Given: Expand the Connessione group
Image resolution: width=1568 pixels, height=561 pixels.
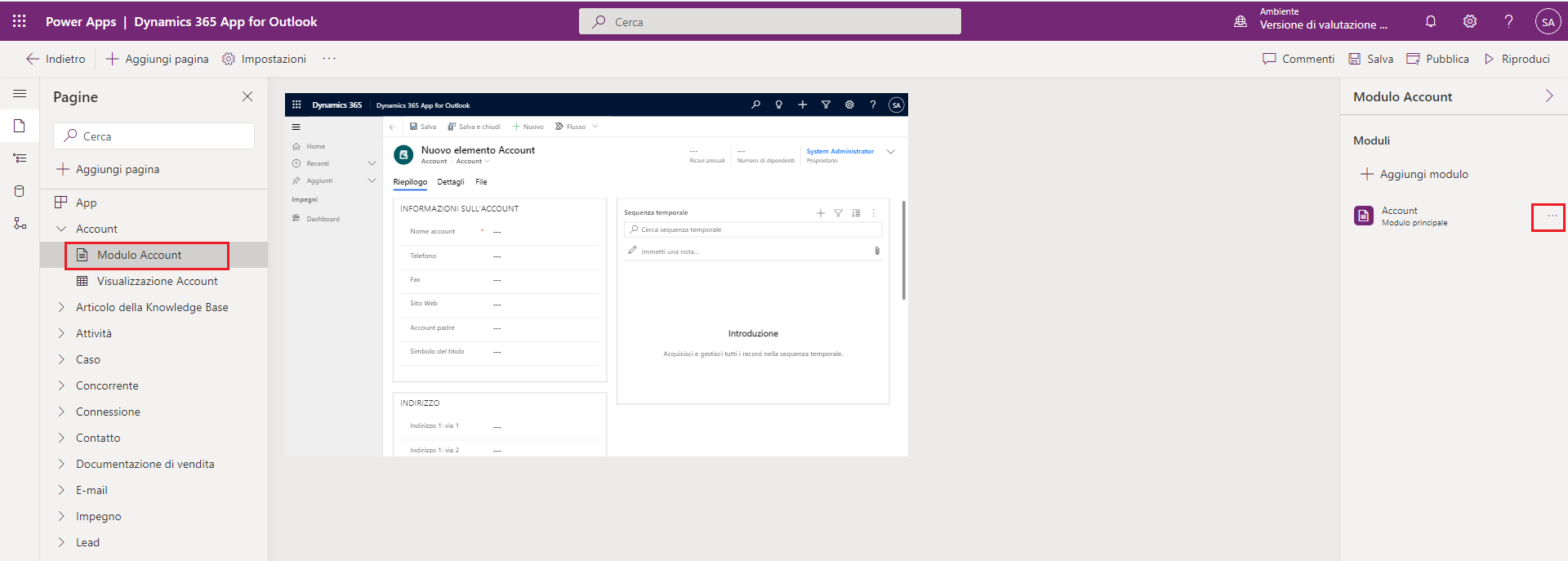Looking at the screenshot, I should [61, 412].
